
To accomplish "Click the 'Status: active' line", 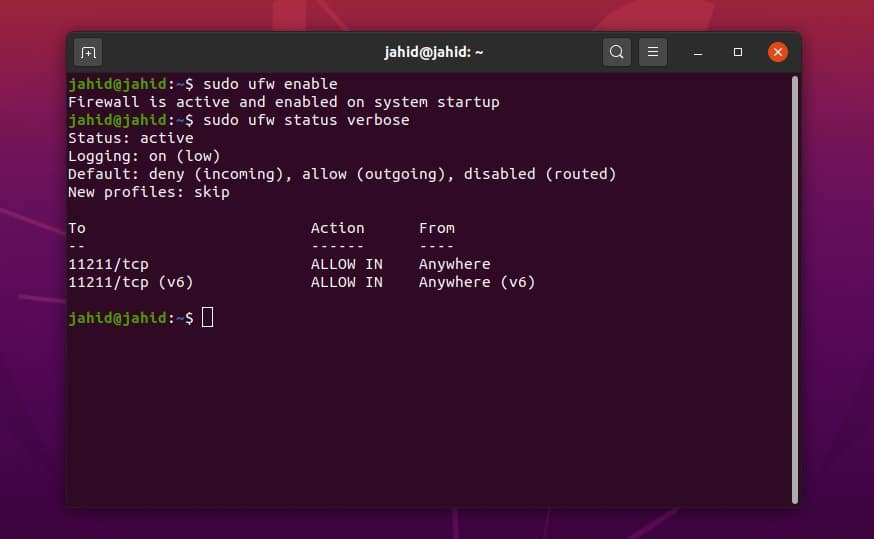I will pos(131,138).
